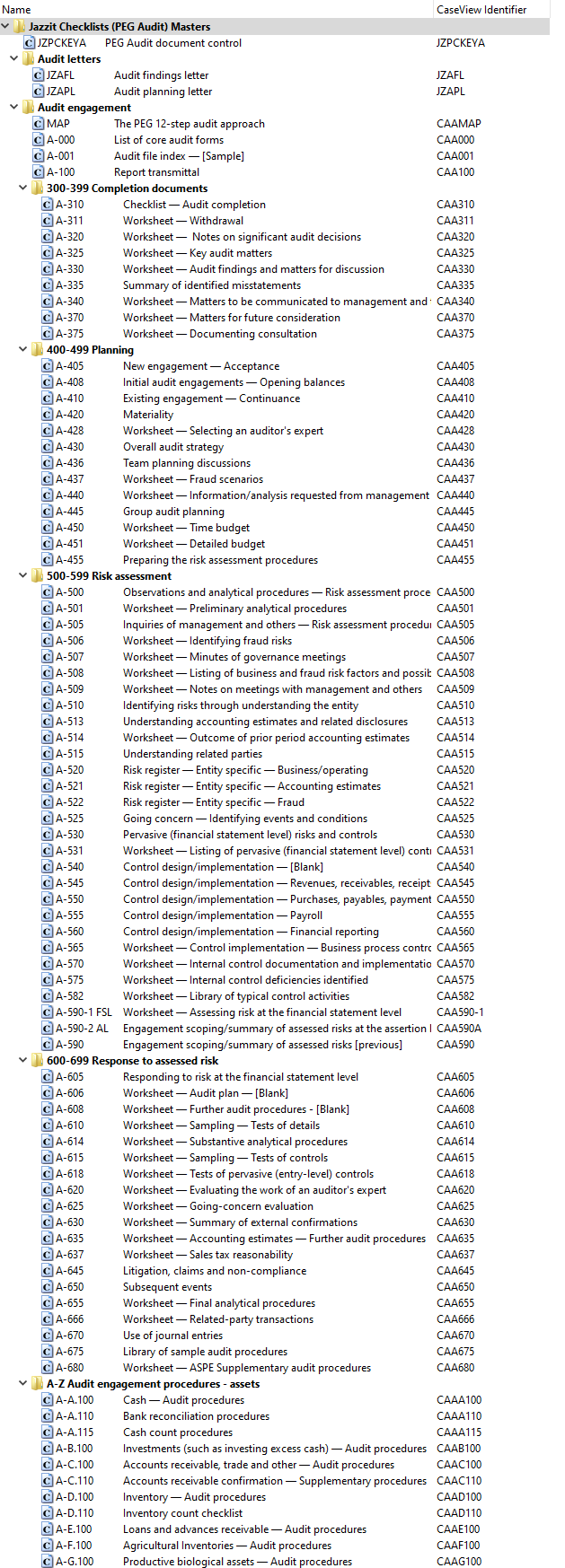Select 'Audit file index — [Sample]' row

pos(275,156)
